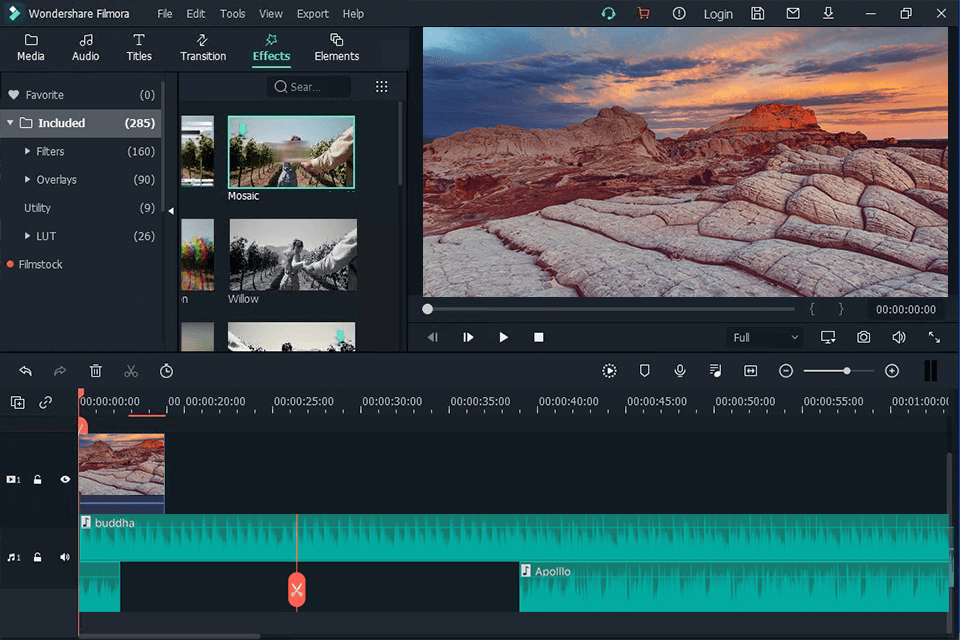960x640 pixels.
Task: Adjust preview volume speaker icon
Action: tap(899, 337)
